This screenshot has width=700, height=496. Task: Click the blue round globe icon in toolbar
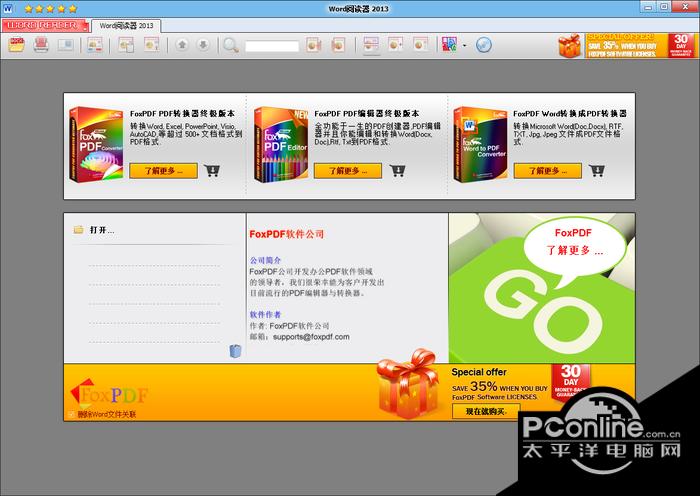[483, 45]
